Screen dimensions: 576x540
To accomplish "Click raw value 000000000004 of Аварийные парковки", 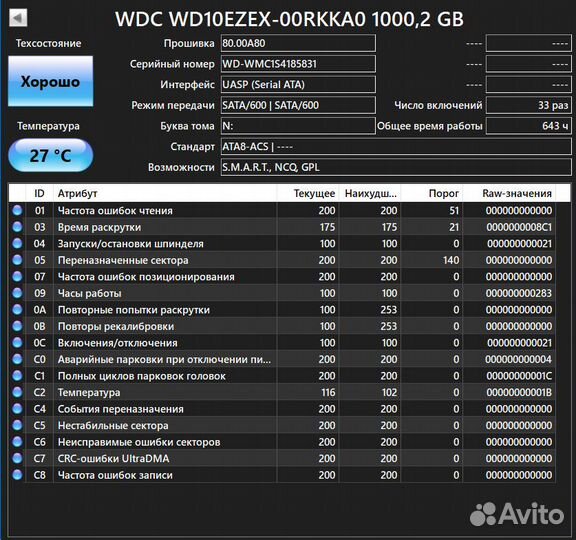I will click(518, 359).
